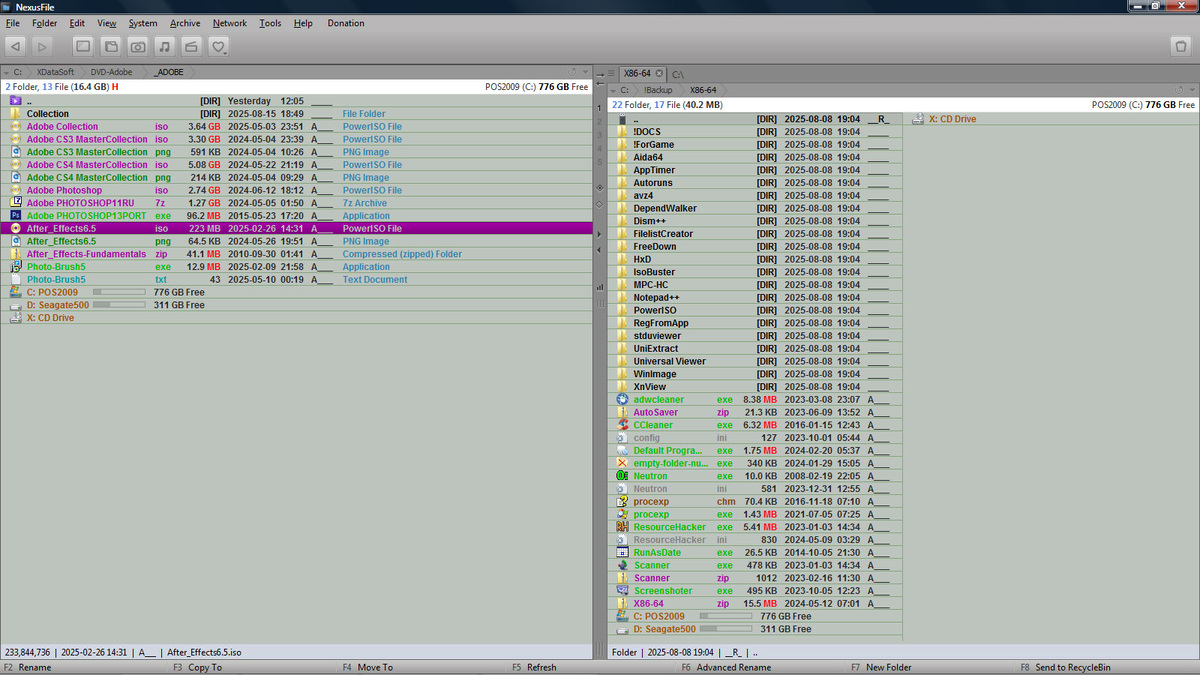The image size is (1200, 675).
Task: Select Photo-Brush5 txt file
Action: (296, 280)
